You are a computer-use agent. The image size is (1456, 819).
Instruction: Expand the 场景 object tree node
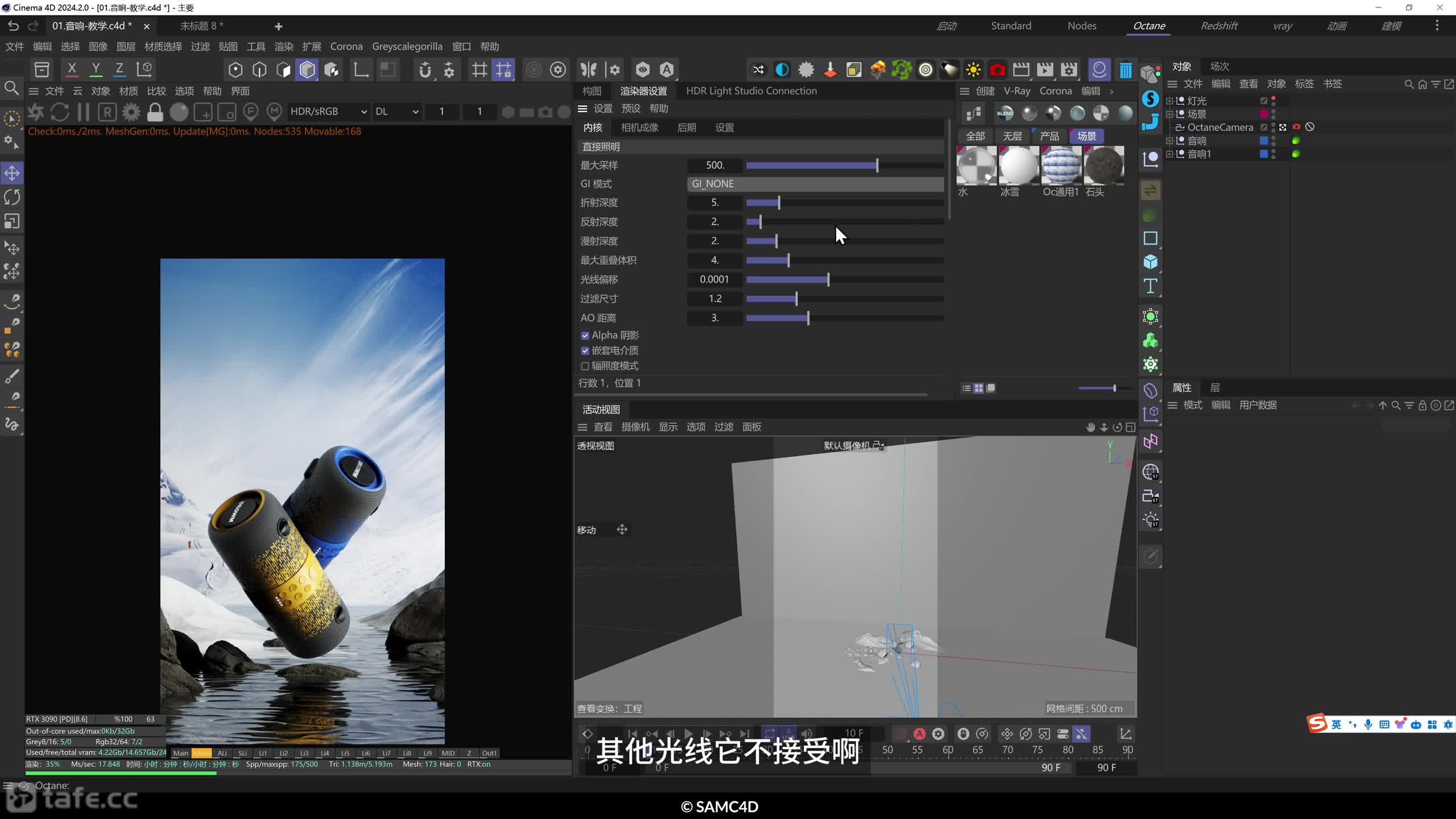tap(1169, 114)
